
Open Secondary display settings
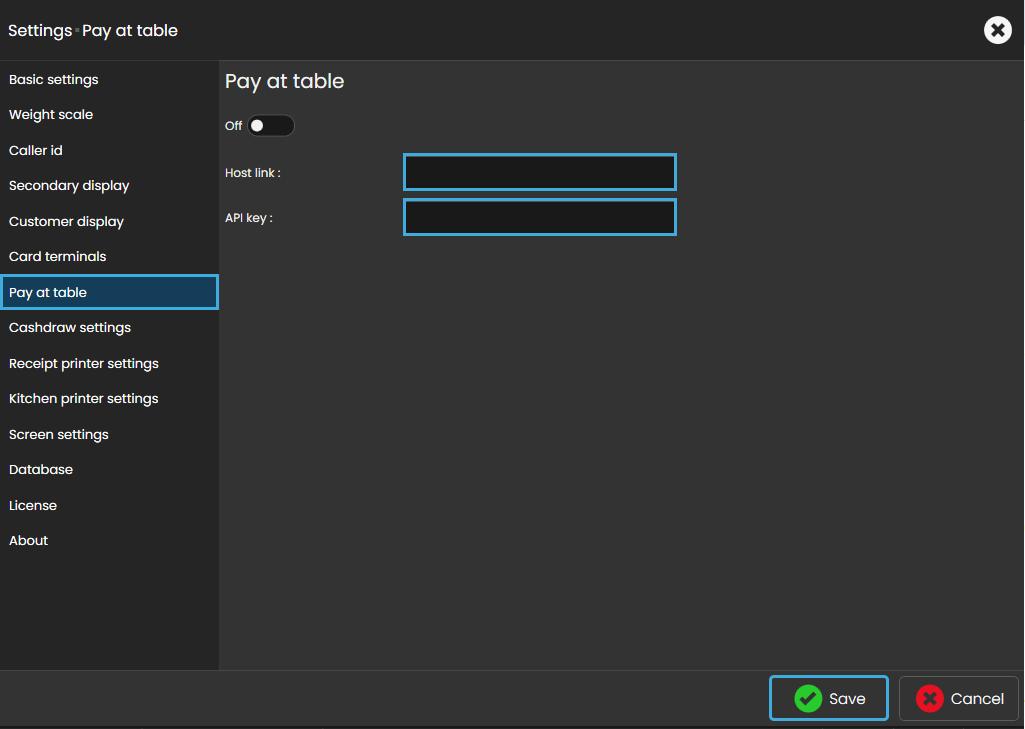(69, 186)
